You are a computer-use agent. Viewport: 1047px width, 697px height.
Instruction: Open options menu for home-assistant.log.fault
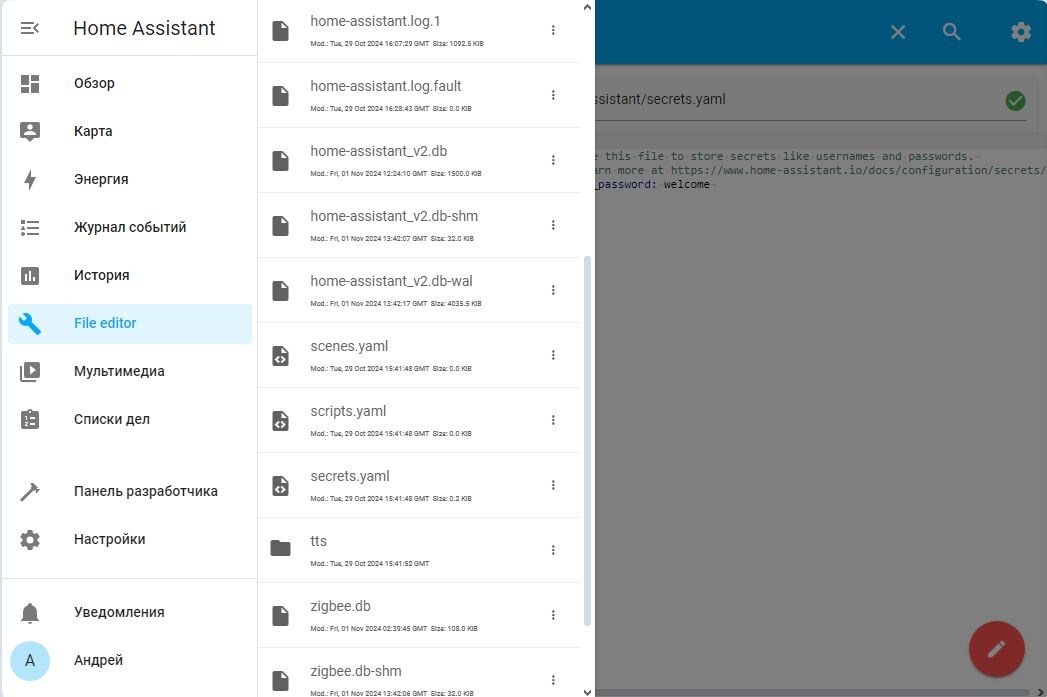click(x=553, y=95)
